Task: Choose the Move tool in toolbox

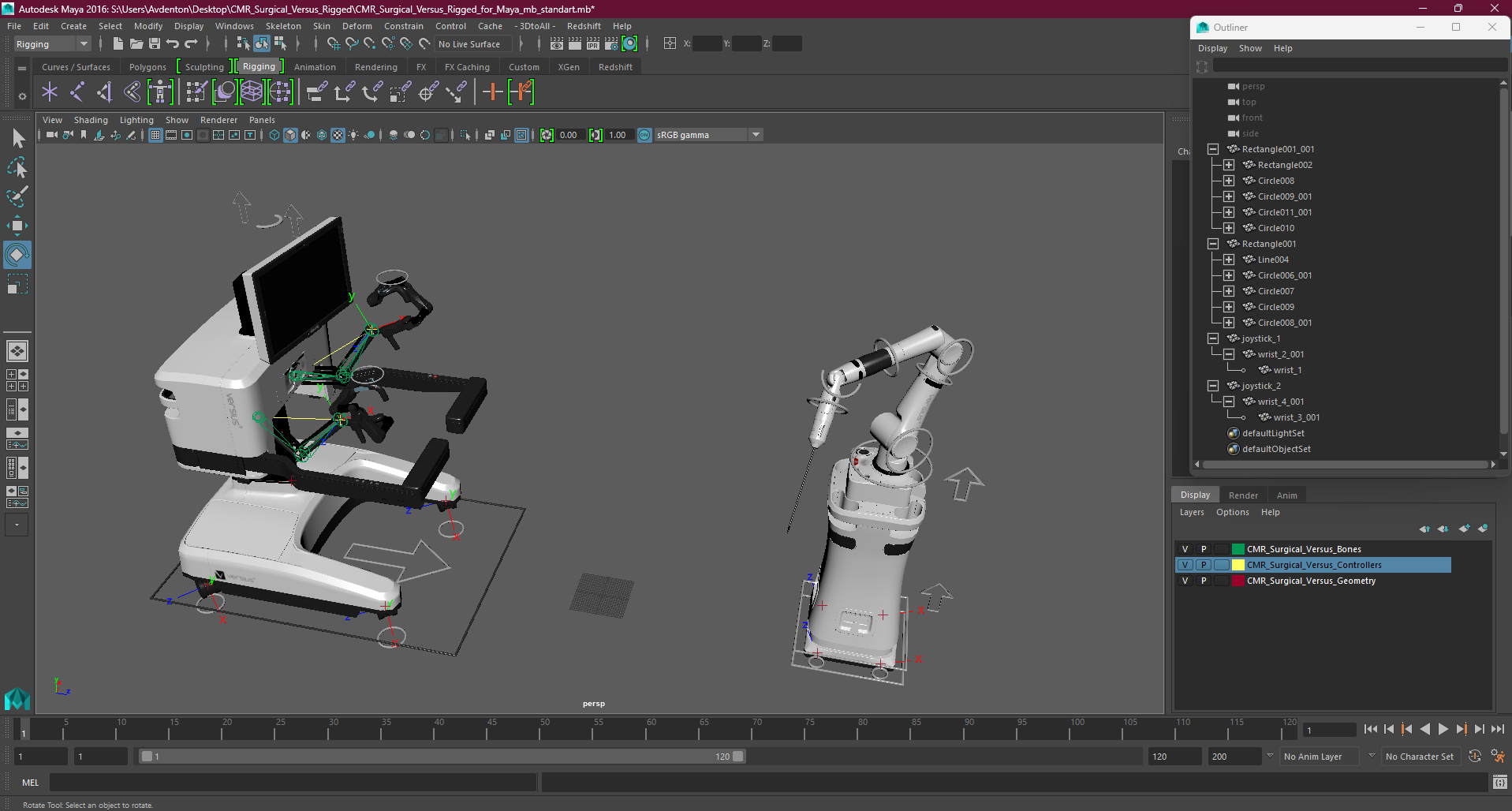Action: [x=17, y=226]
